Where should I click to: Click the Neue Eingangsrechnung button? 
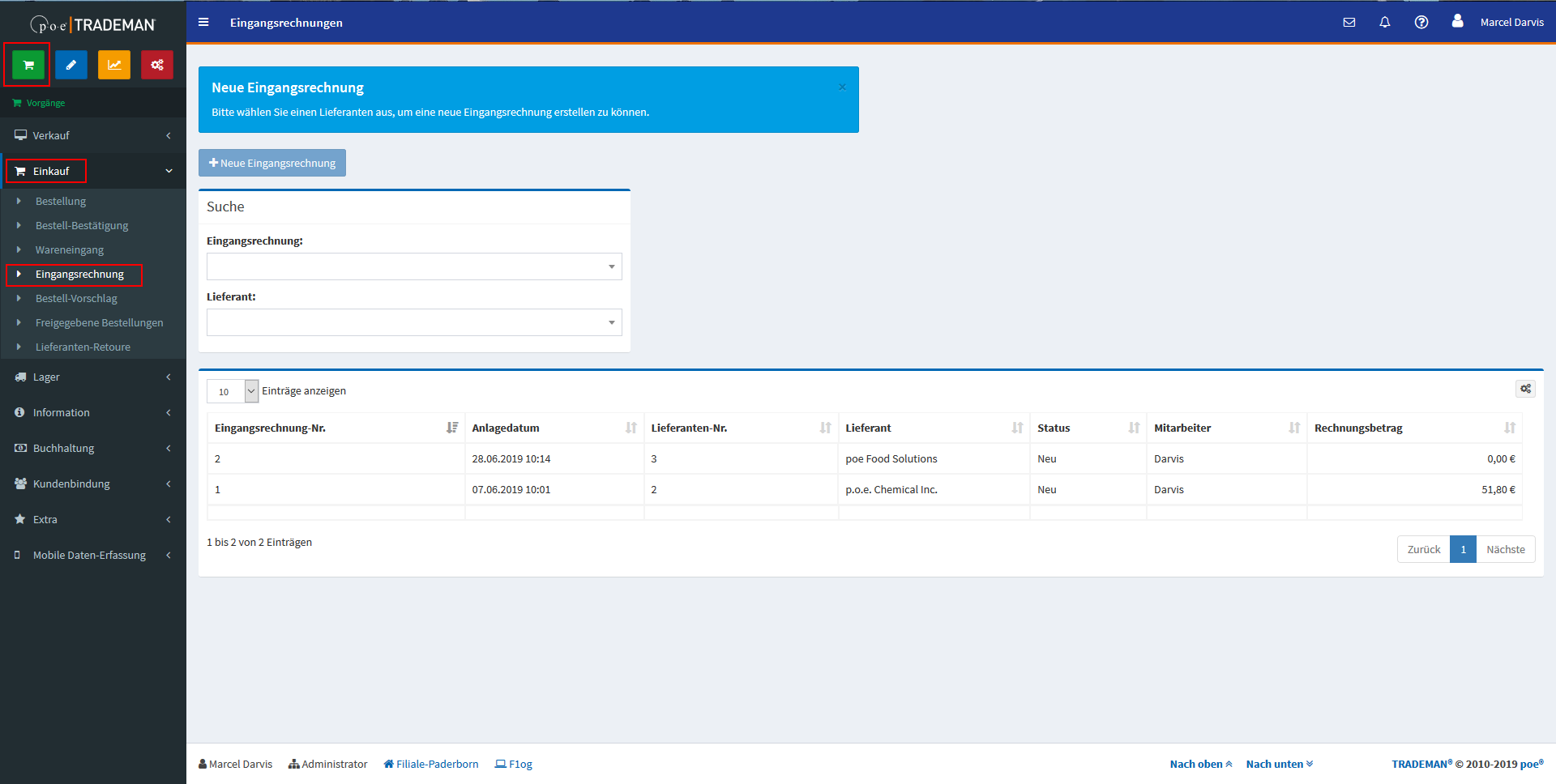(x=272, y=163)
